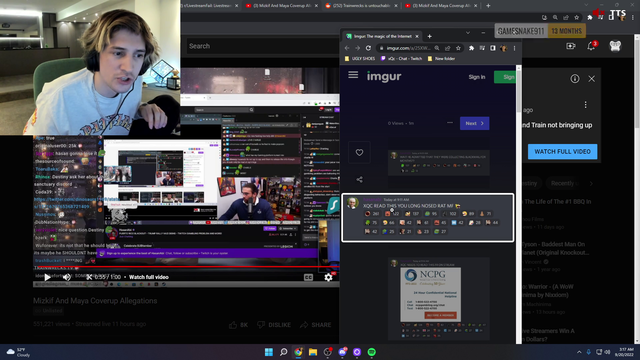
Task: Open Spotify from the taskbar
Action: tap(371, 352)
